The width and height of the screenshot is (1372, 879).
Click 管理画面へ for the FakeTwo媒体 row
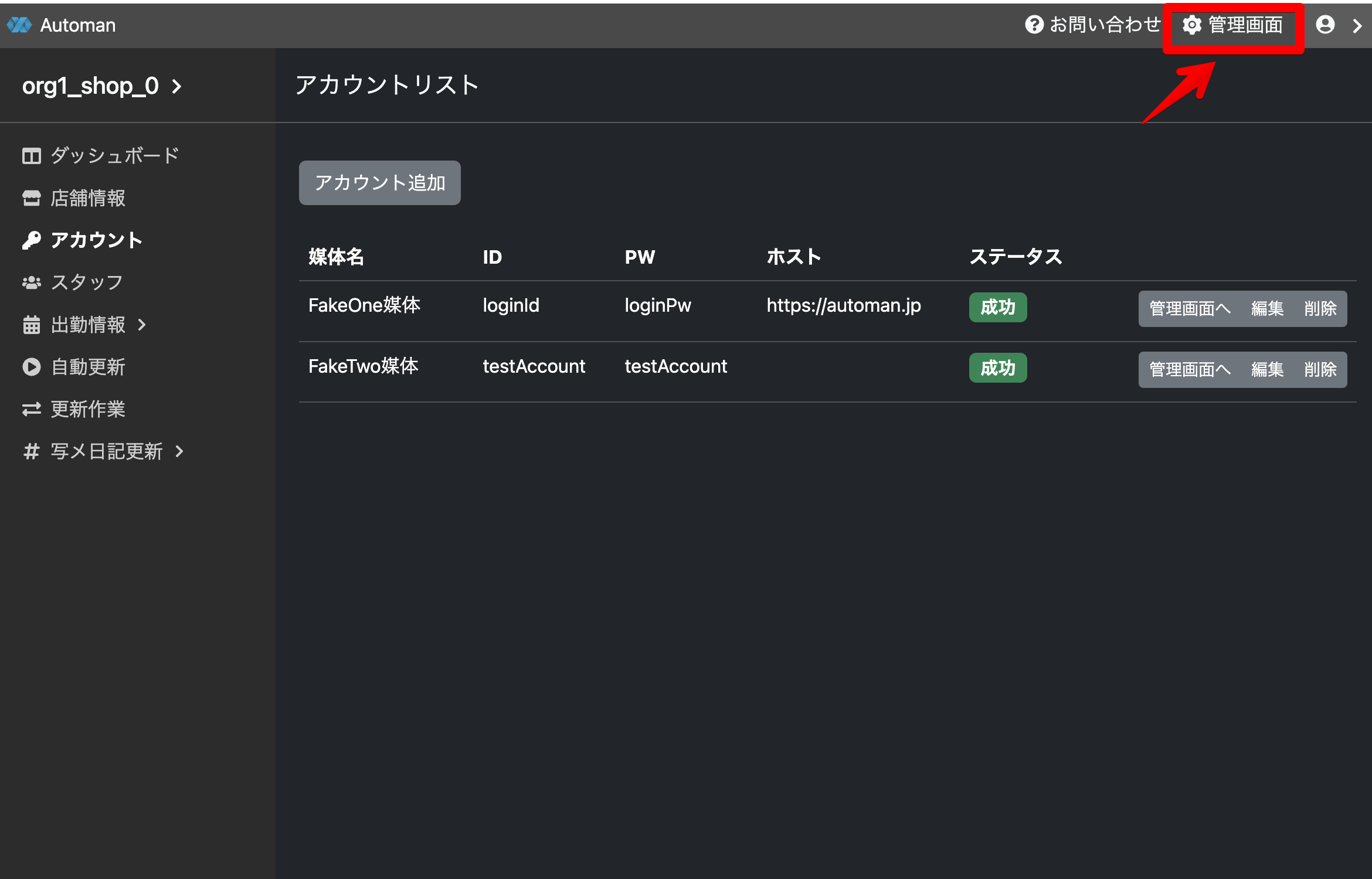coord(1190,370)
